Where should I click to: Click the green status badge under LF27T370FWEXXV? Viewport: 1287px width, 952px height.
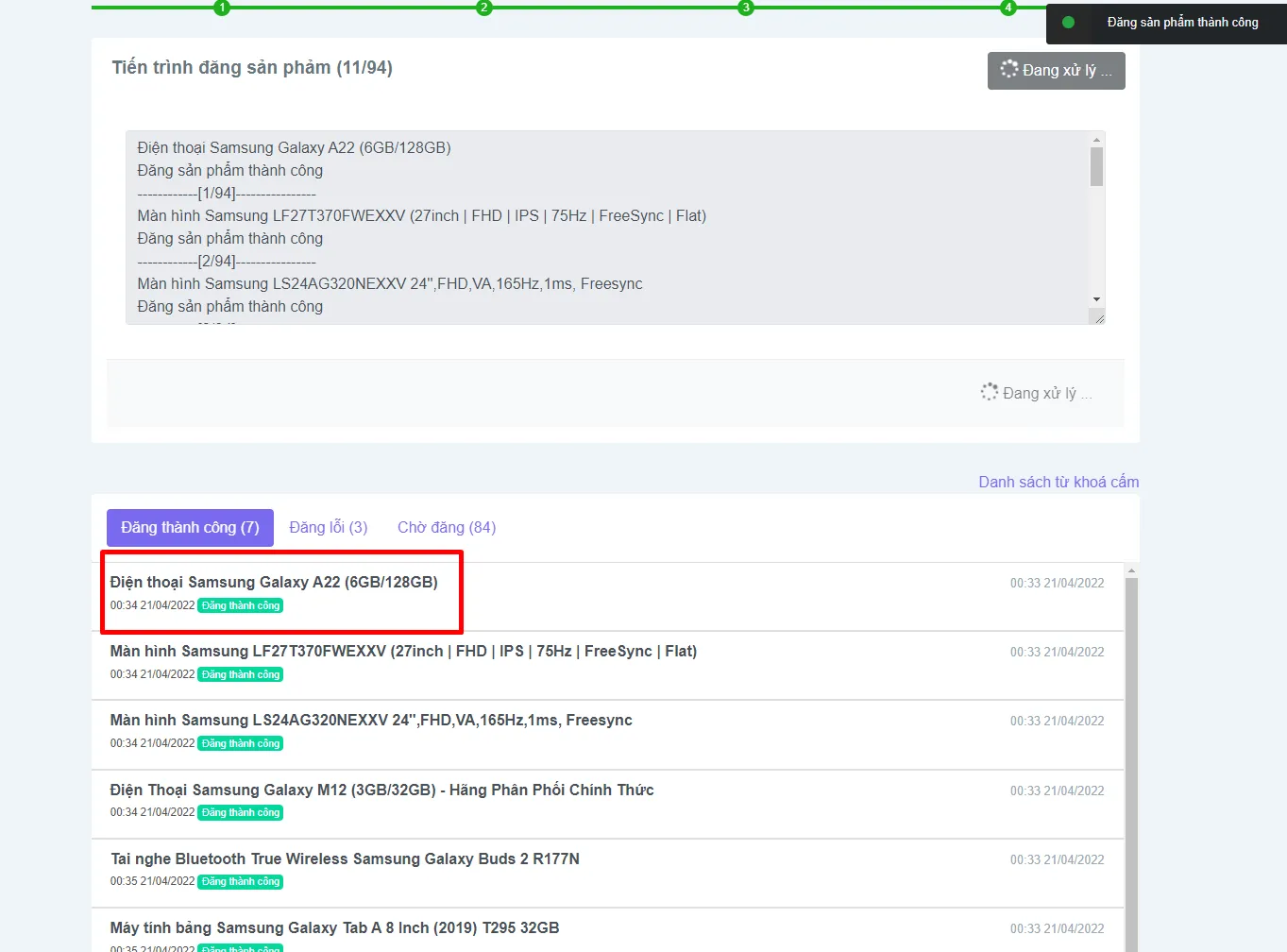tap(241, 675)
